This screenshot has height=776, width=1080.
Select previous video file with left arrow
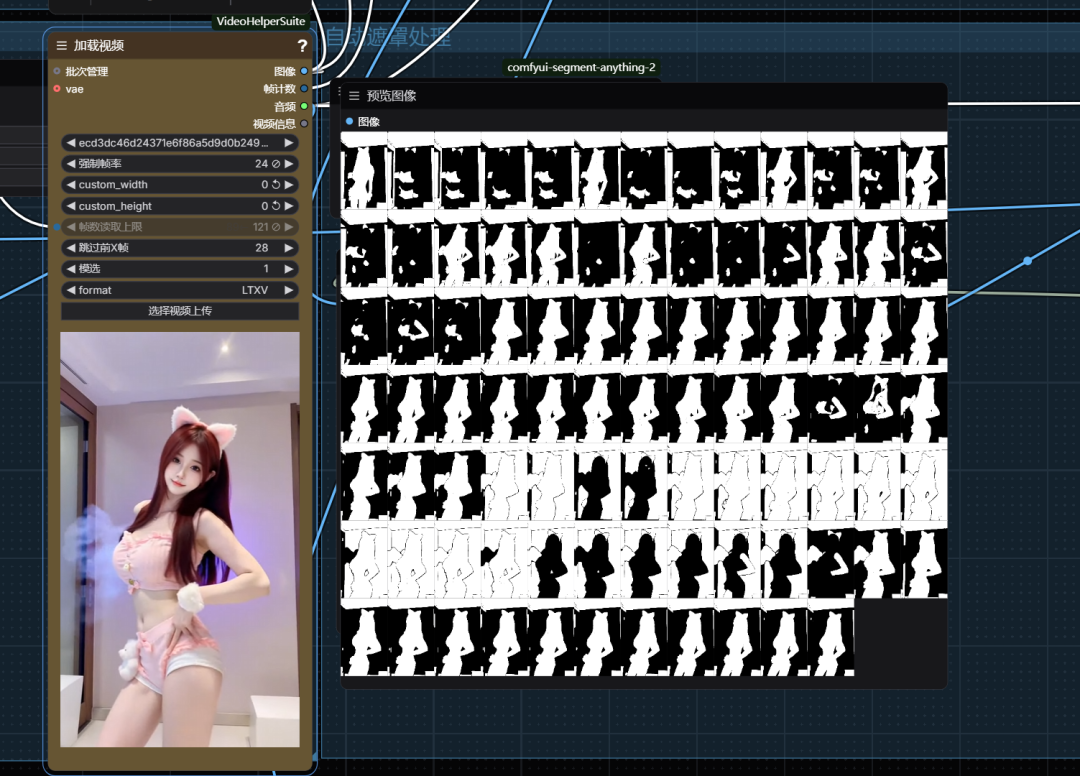tap(70, 143)
